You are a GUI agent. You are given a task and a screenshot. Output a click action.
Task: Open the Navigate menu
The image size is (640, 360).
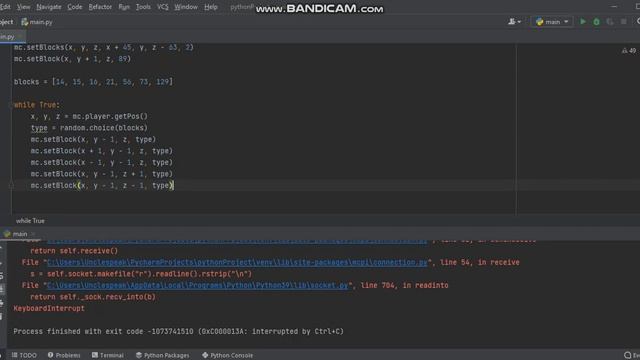[x=49, y=7]
